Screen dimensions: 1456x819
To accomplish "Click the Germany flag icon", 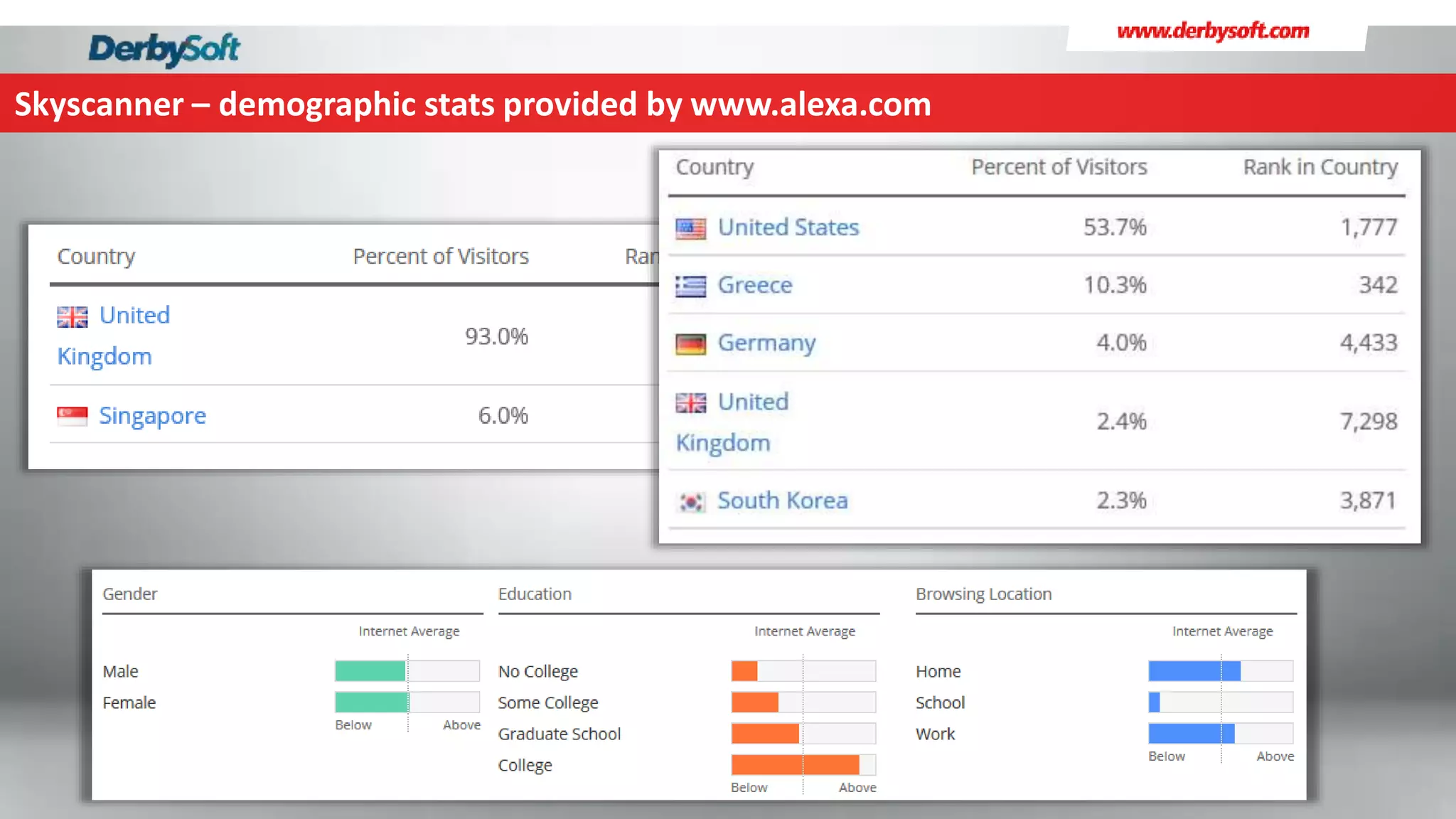I will pos(690,344).
